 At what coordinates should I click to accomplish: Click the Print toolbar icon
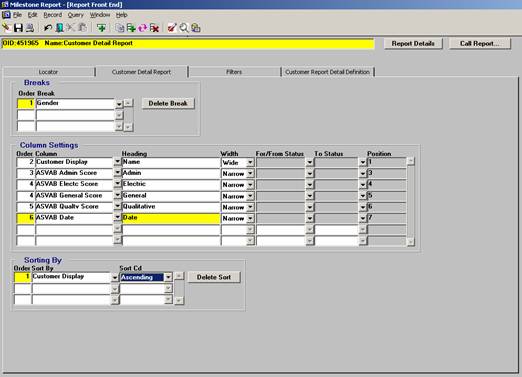click(30, 28)
